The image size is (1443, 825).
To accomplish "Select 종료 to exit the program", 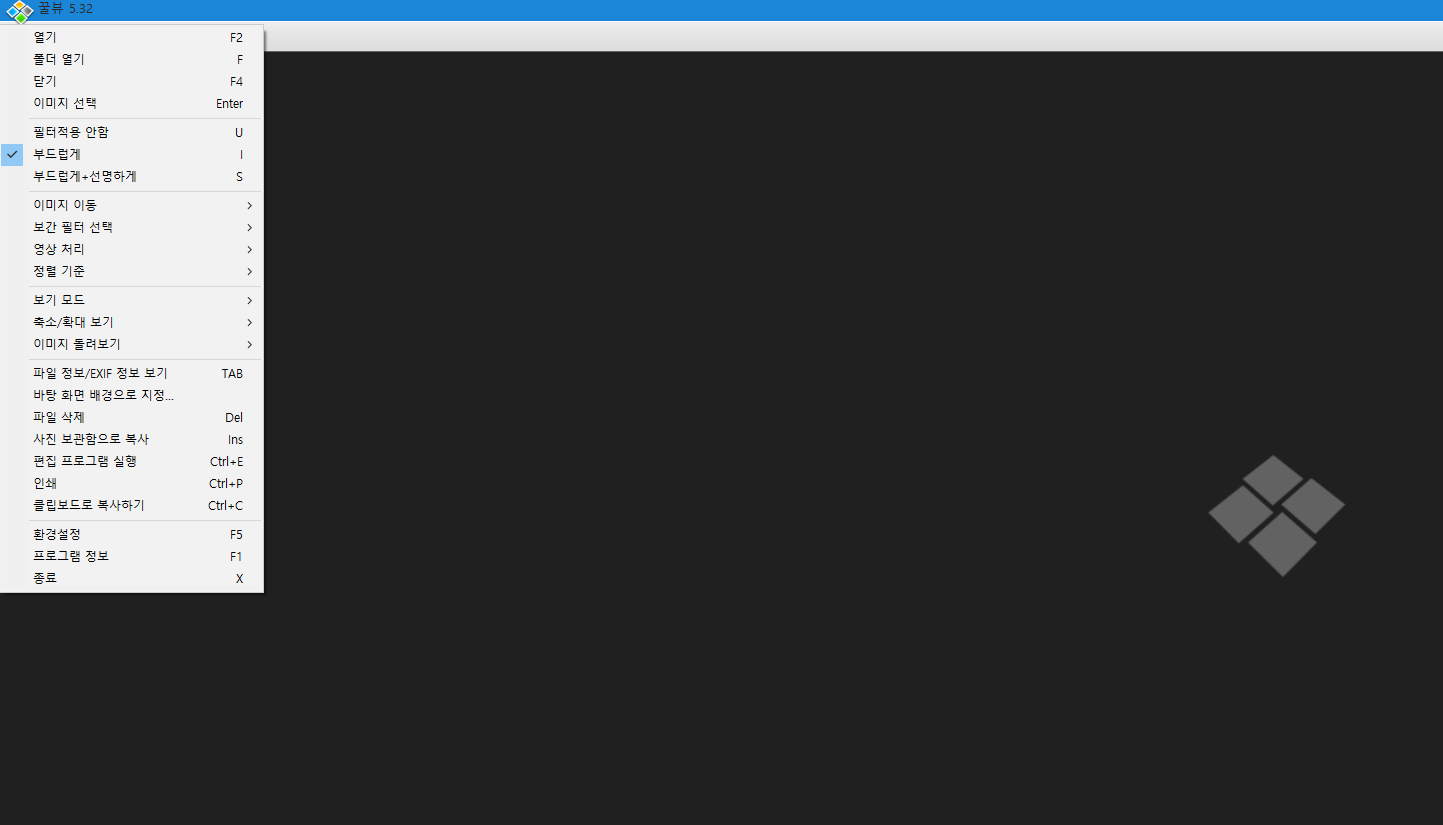I will (132, 578).
